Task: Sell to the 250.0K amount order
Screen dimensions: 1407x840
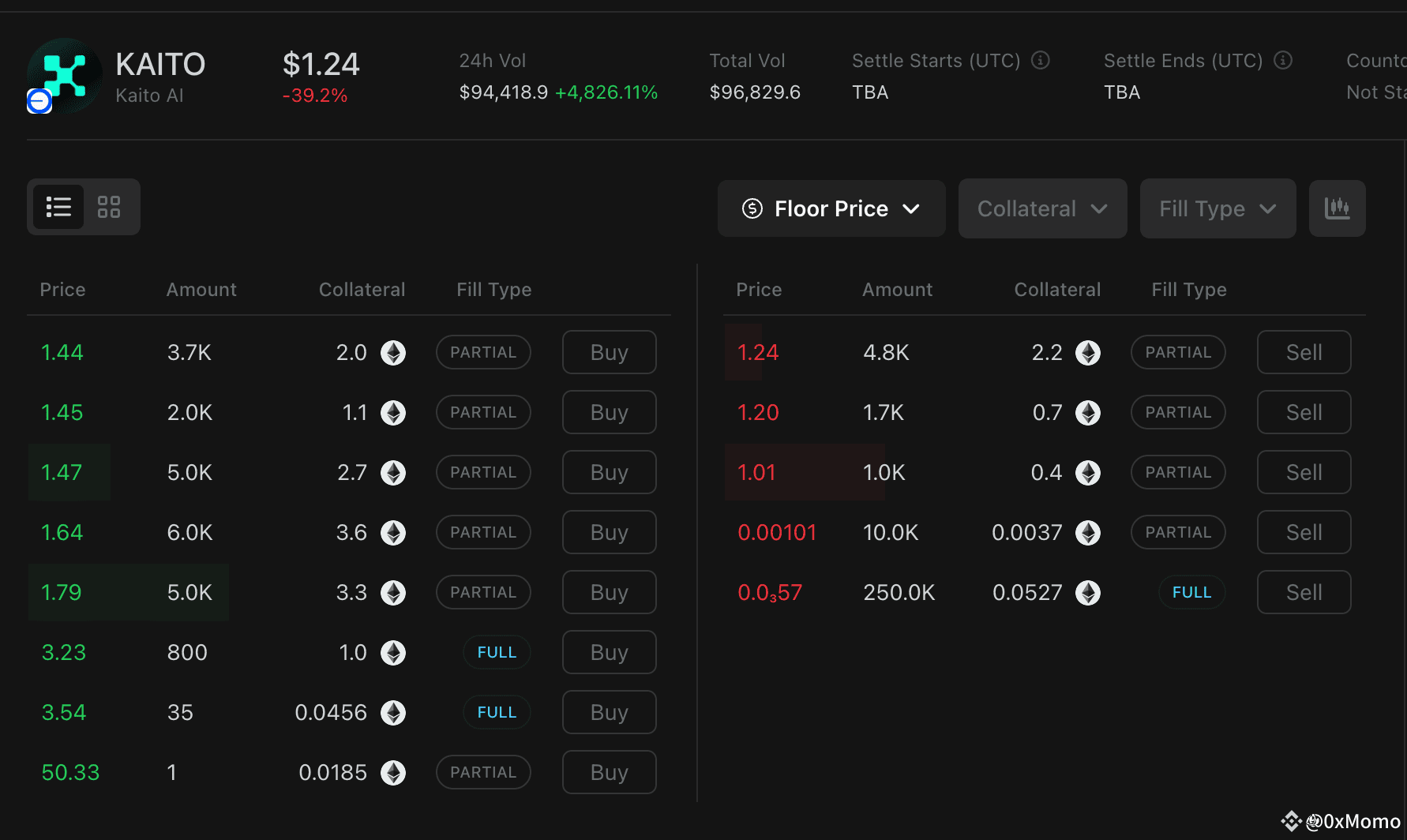Action: [x=1304, y=593]
